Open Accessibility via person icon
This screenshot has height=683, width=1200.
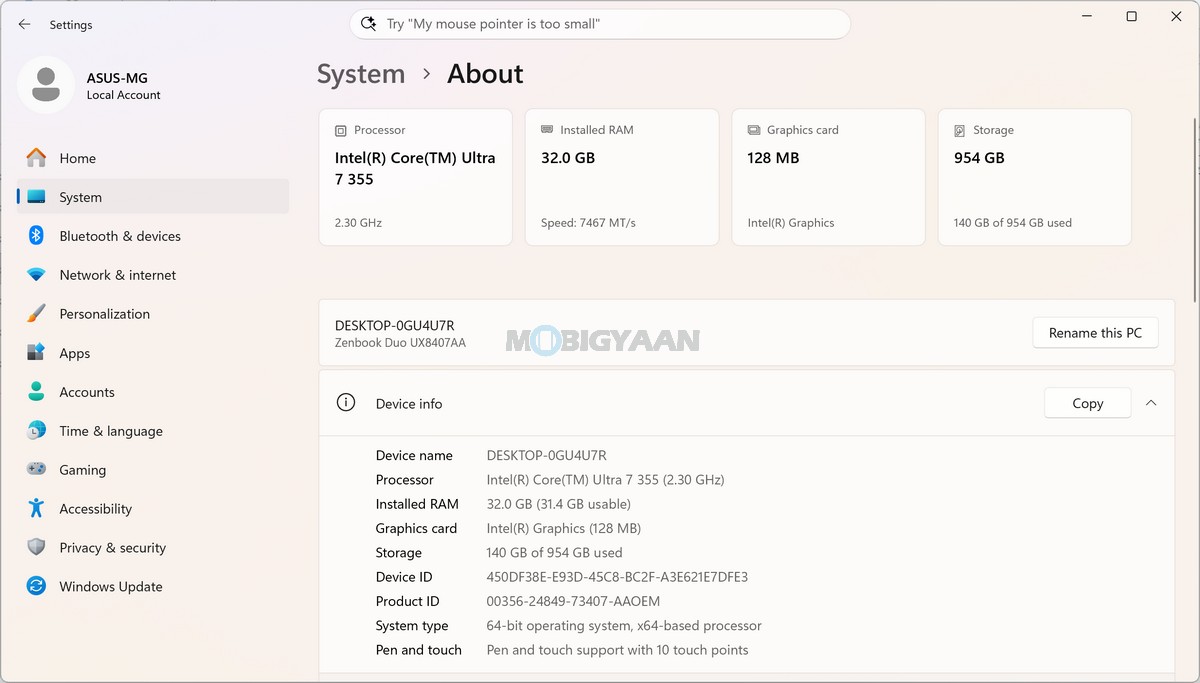[x=36, y=508]
